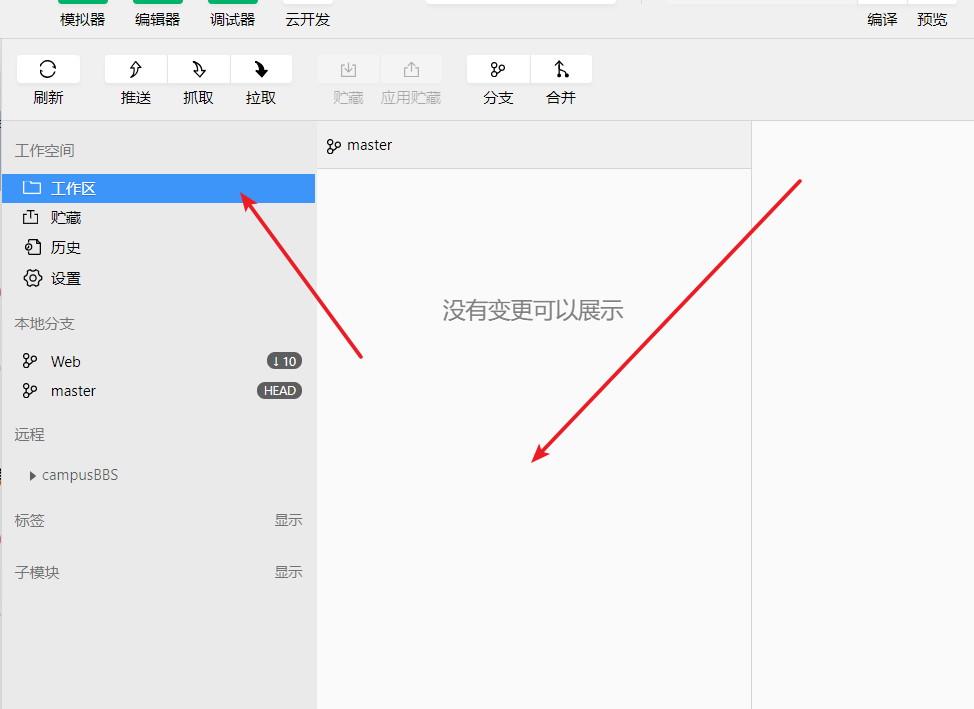Click the 工作空间 section heading
The height and width of the screenshot is (709, 974).
pyautogui.click(x=45, y=150)
